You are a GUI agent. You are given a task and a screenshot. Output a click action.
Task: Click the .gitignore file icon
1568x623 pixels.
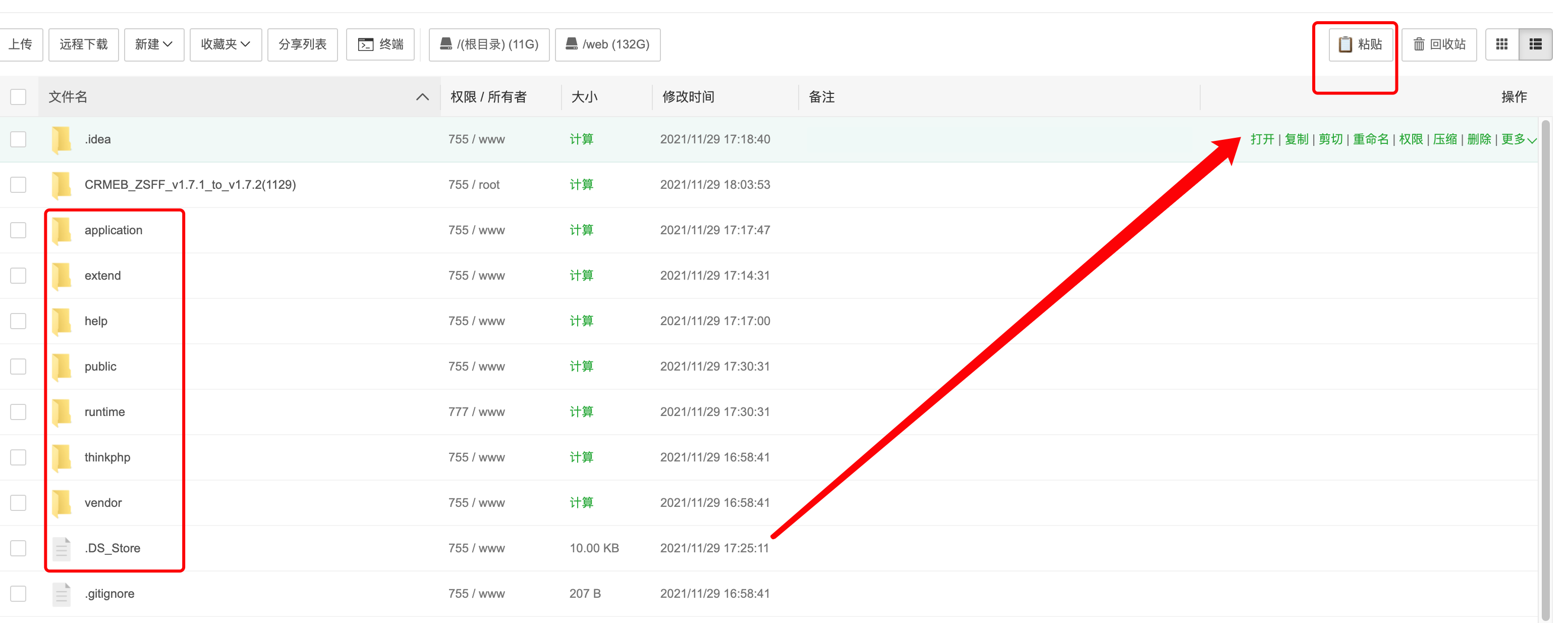pyautogui.click(x=62, y=594)
